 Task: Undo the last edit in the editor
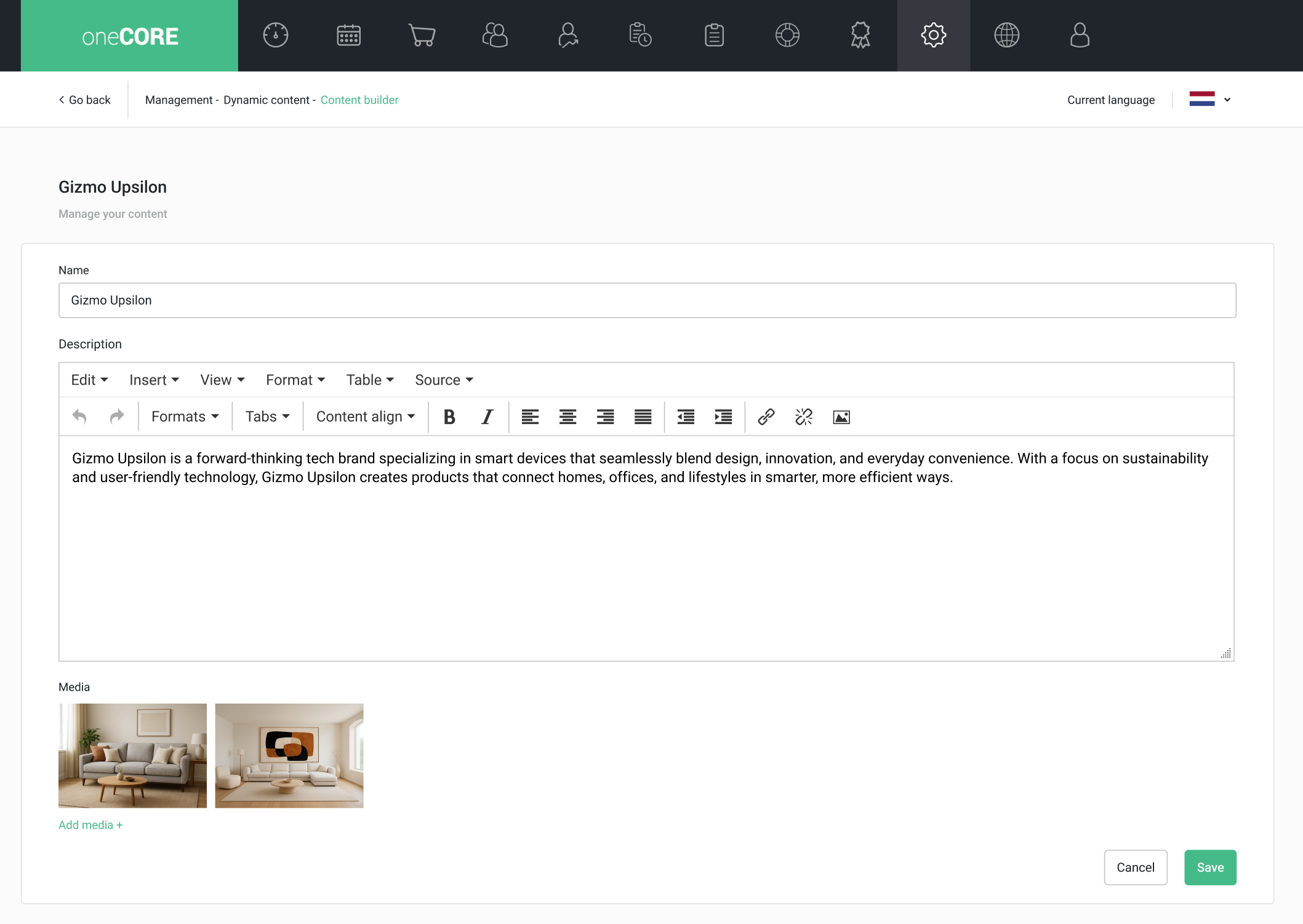click(79, 416)
